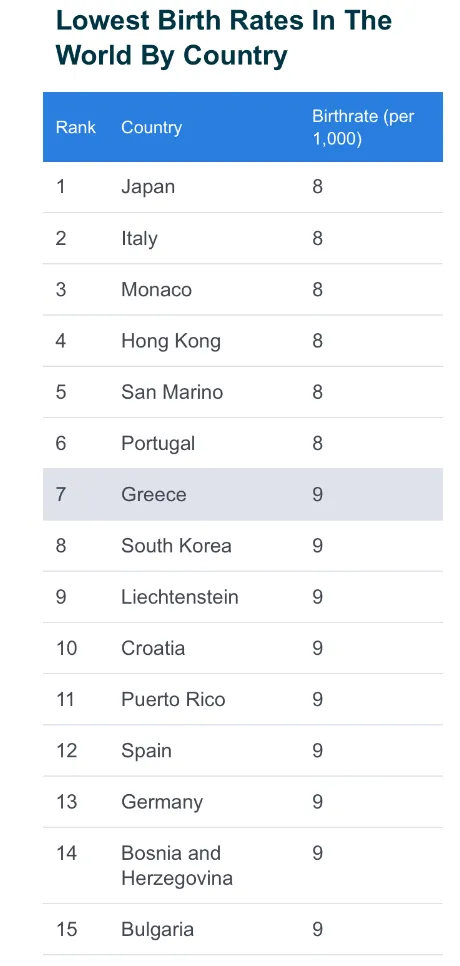Click the Bulgaria row
Screen dimensions: 460x966
coord(243,929)
